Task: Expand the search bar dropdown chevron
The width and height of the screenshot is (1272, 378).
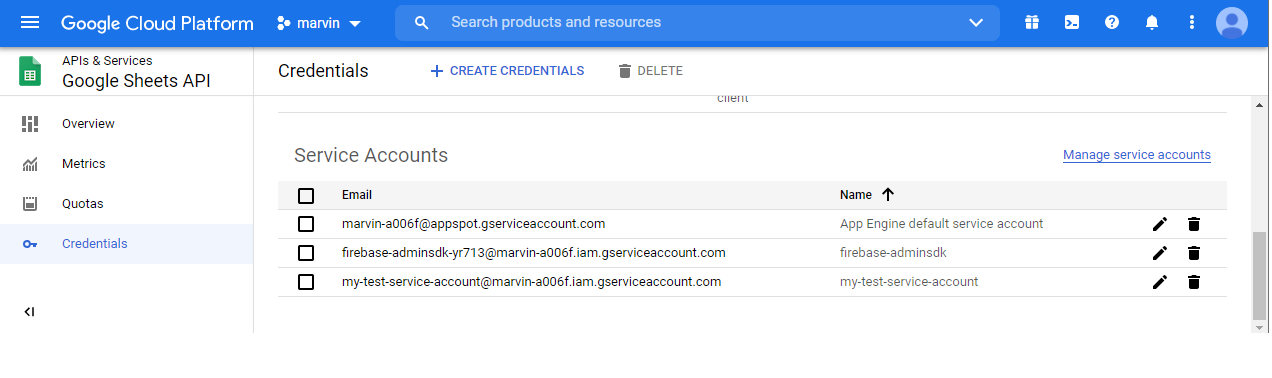Action: coord(976,22)
